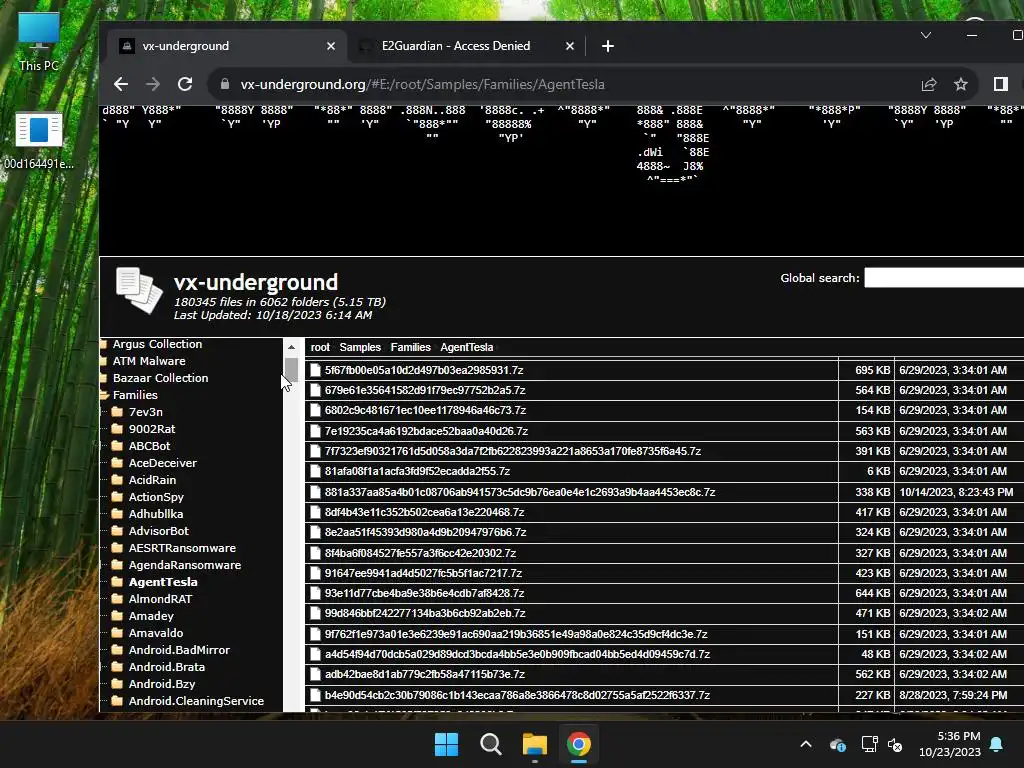The width and height of the screenshot is (1024, 768).
Task: Bookmark this page with the star icon
Action: 961,84
